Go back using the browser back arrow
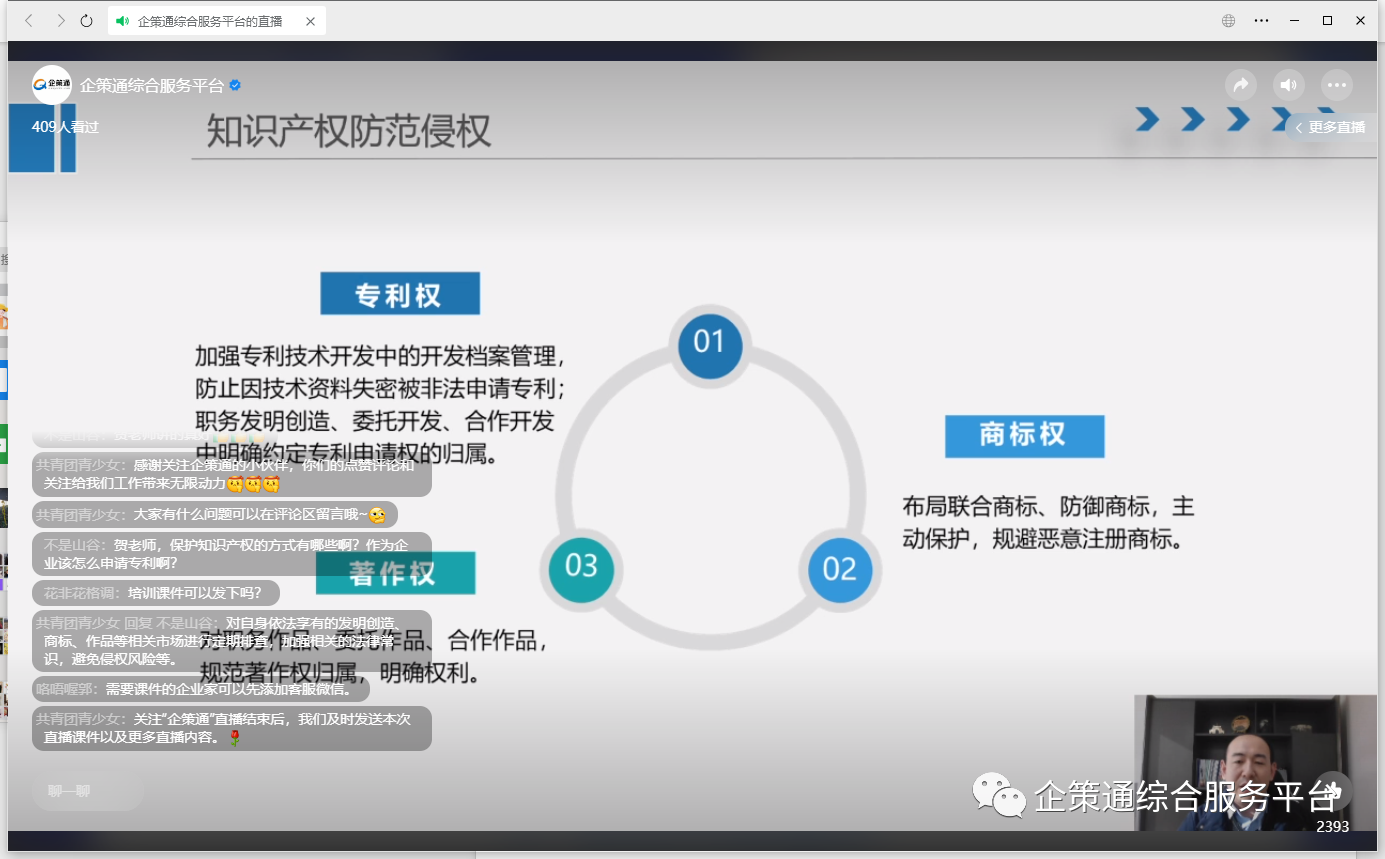 (28, 21)
